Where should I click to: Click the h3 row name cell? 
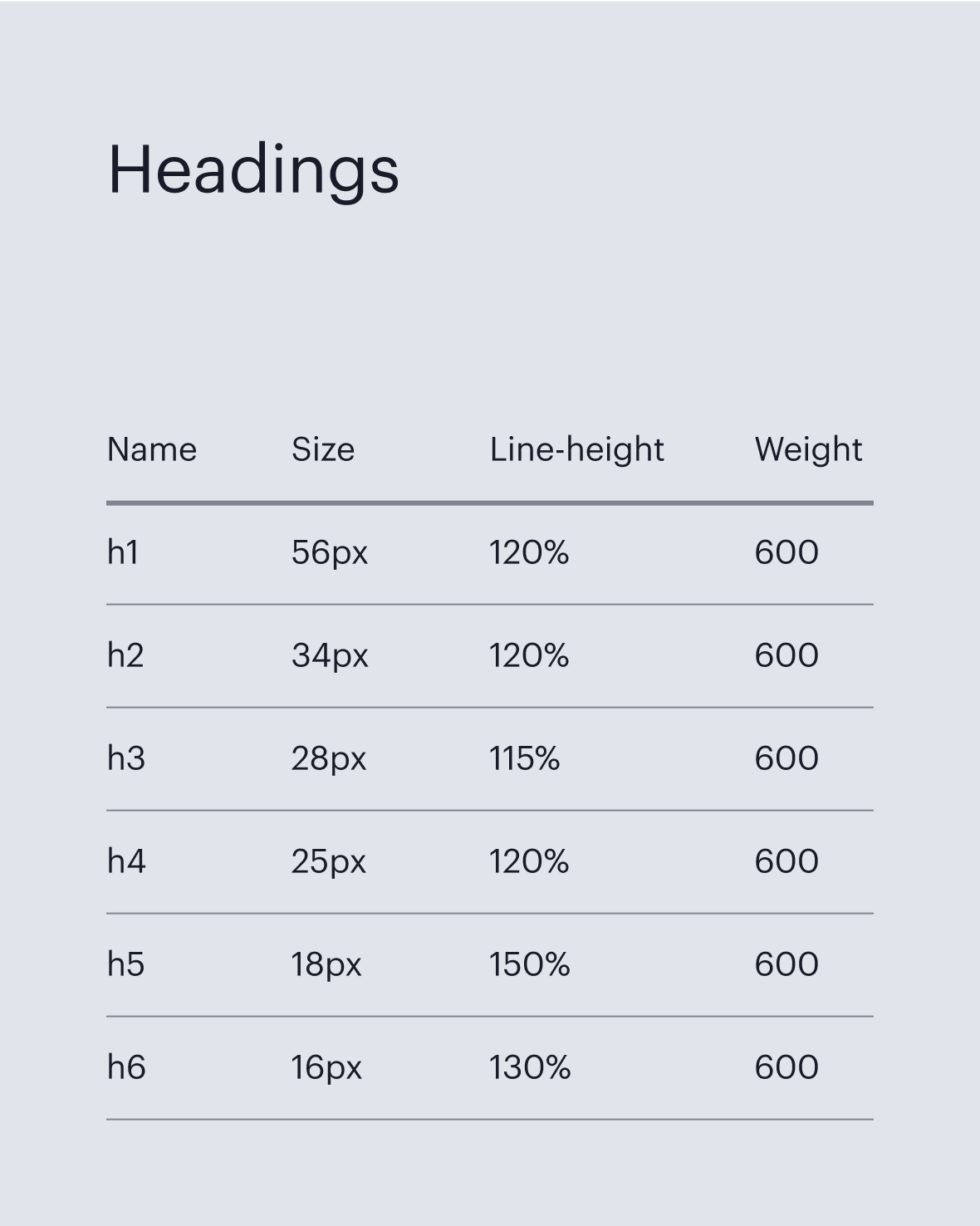126,758
